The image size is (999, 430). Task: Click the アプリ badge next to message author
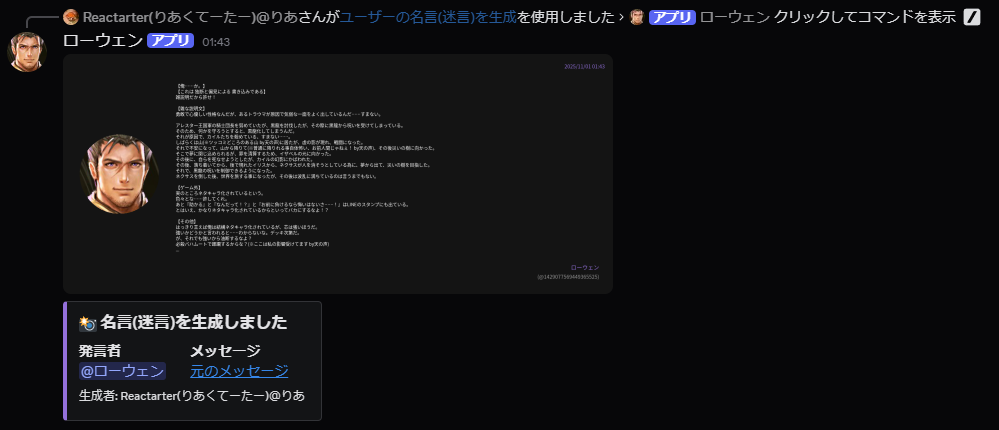click(x=170, y=41)
